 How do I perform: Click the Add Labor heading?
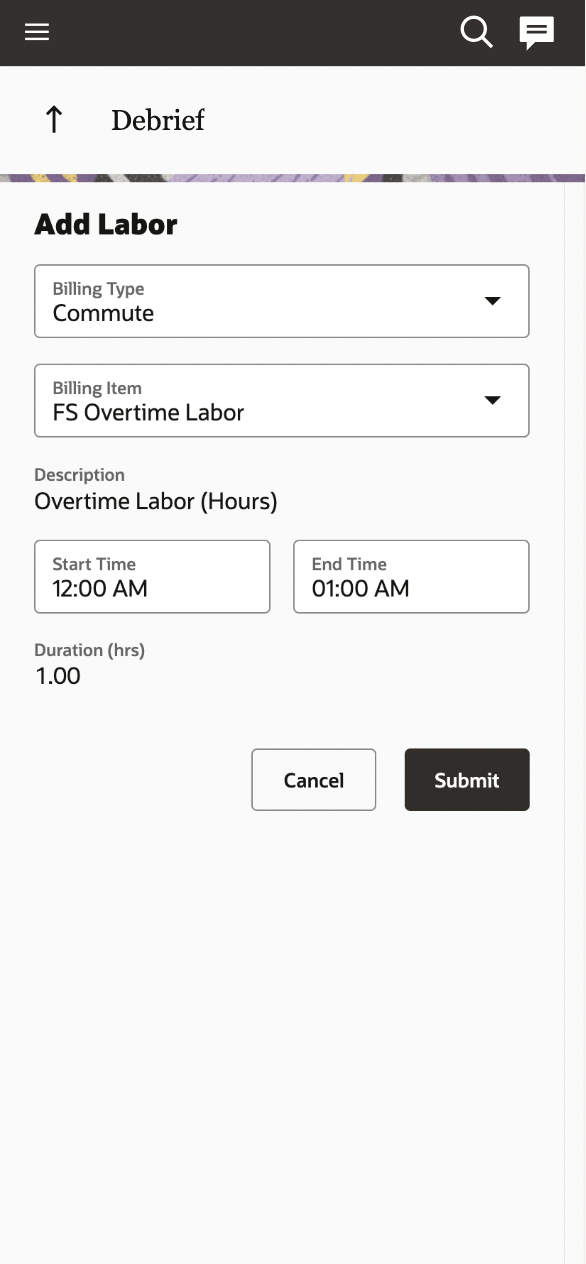pyautogui.click(x=106, y=225)
